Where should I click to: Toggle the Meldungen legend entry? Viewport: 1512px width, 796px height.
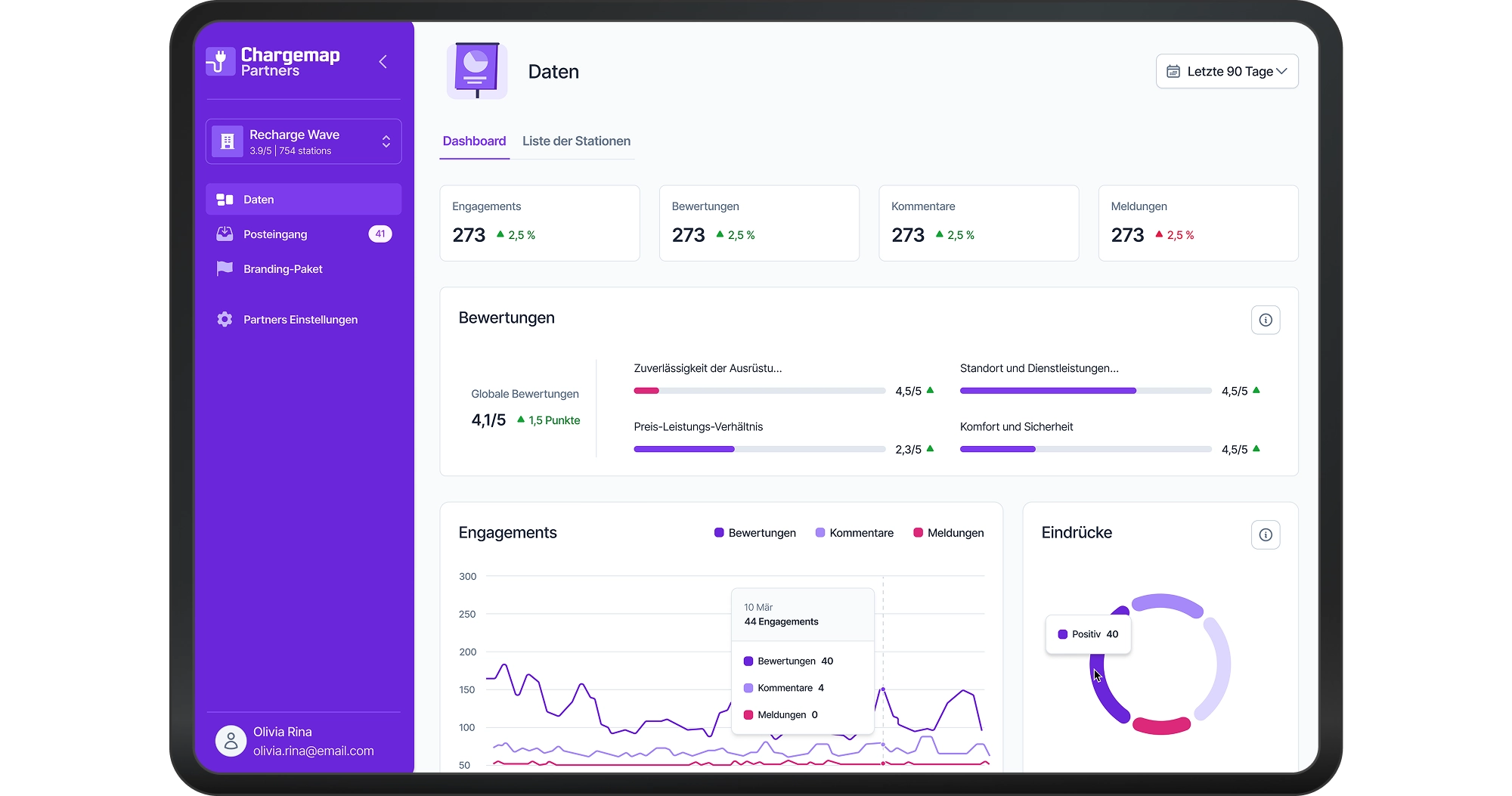tap(947, 533)
